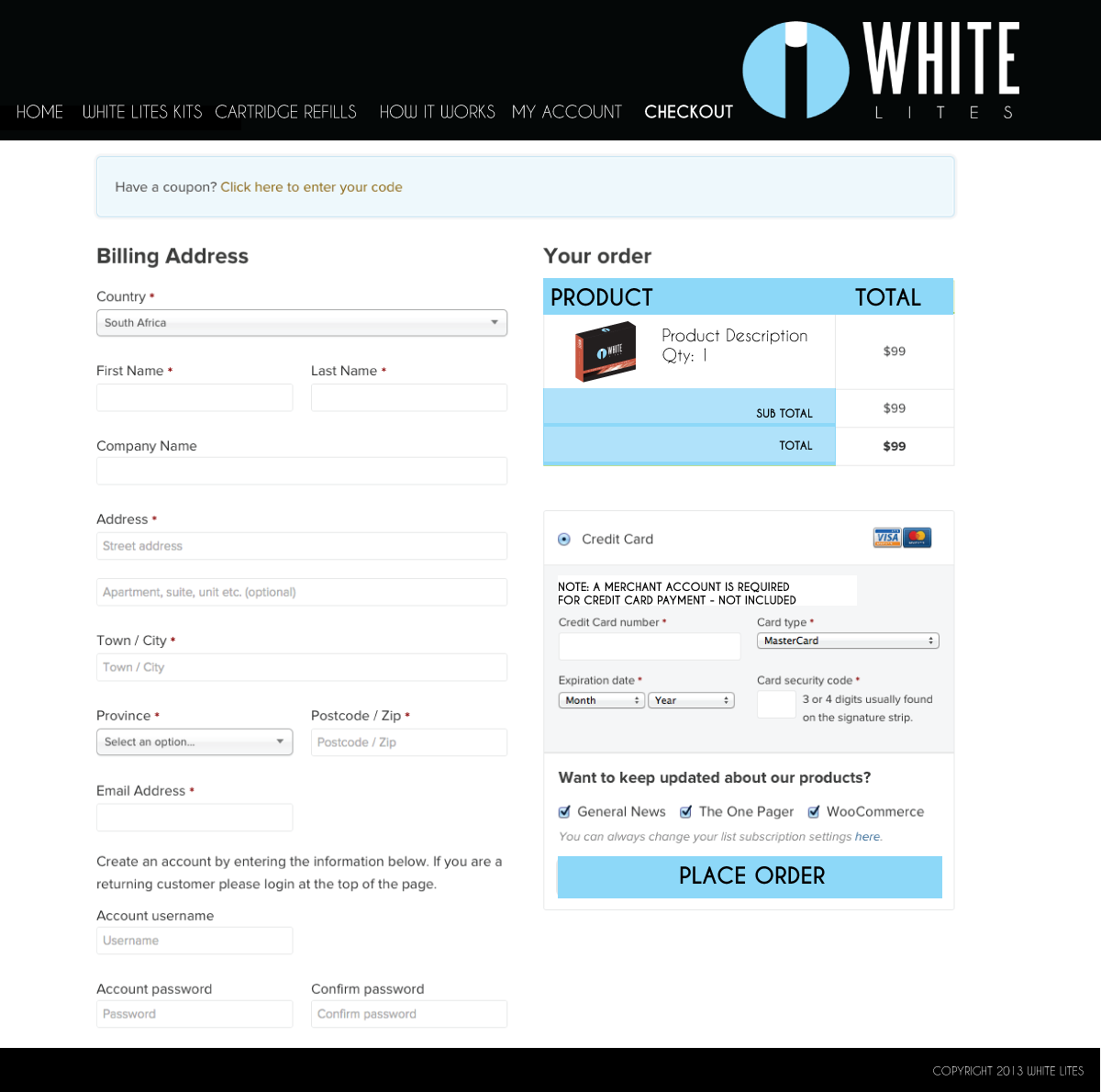
Task: Click the Place Order button
Action: [x=750, y=876]
